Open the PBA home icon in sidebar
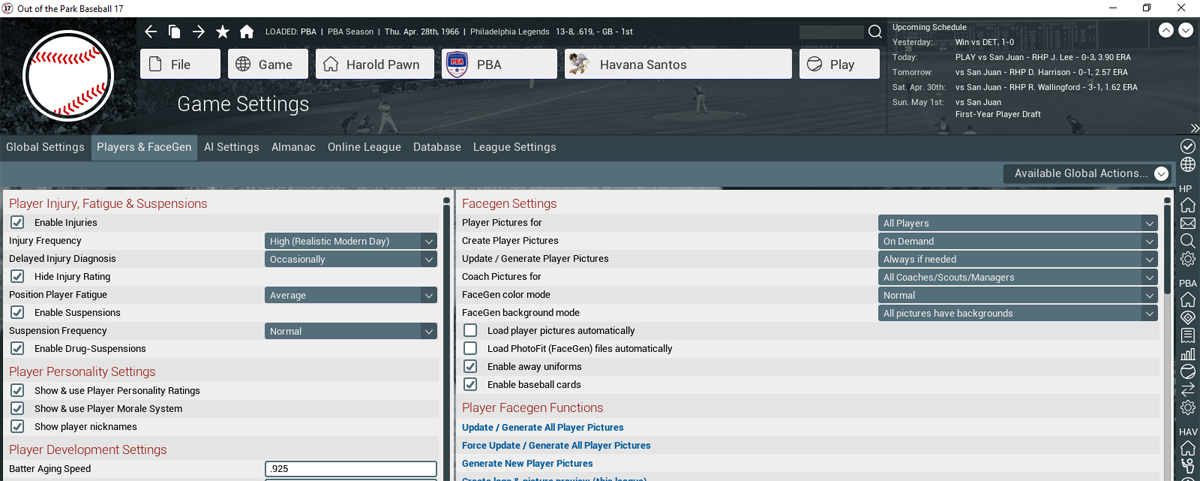 coord(1188,300)
